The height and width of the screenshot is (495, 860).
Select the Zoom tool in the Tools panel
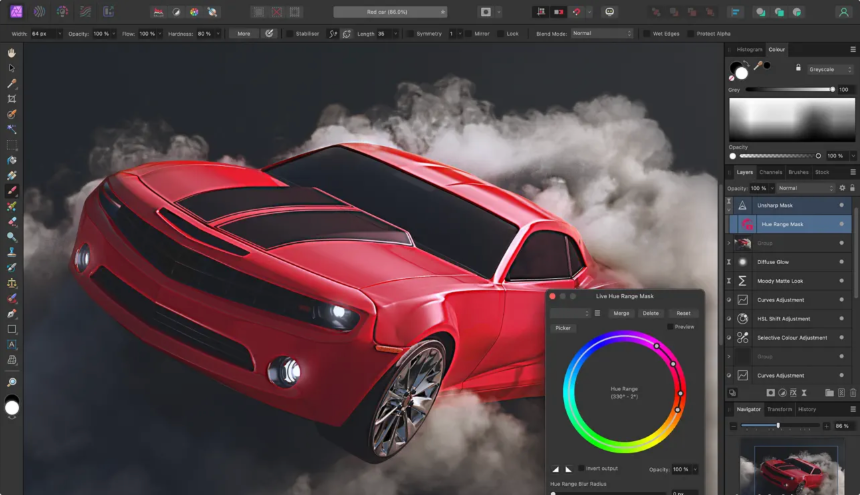pyautogui.click(x=12, y=382)
